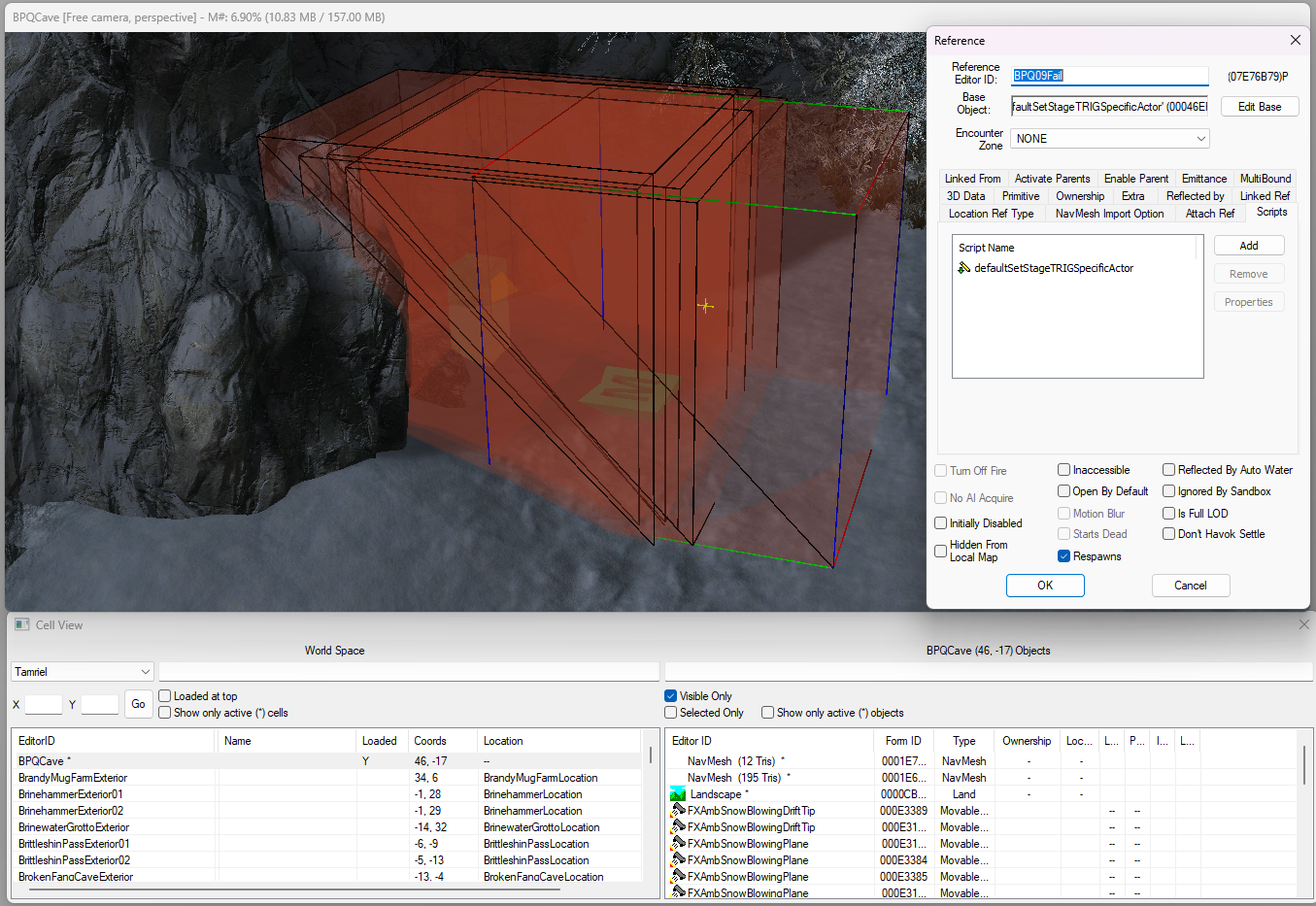Toggle Hidden From Local Map
The image size is (1316, 906).
pos(940,551)
